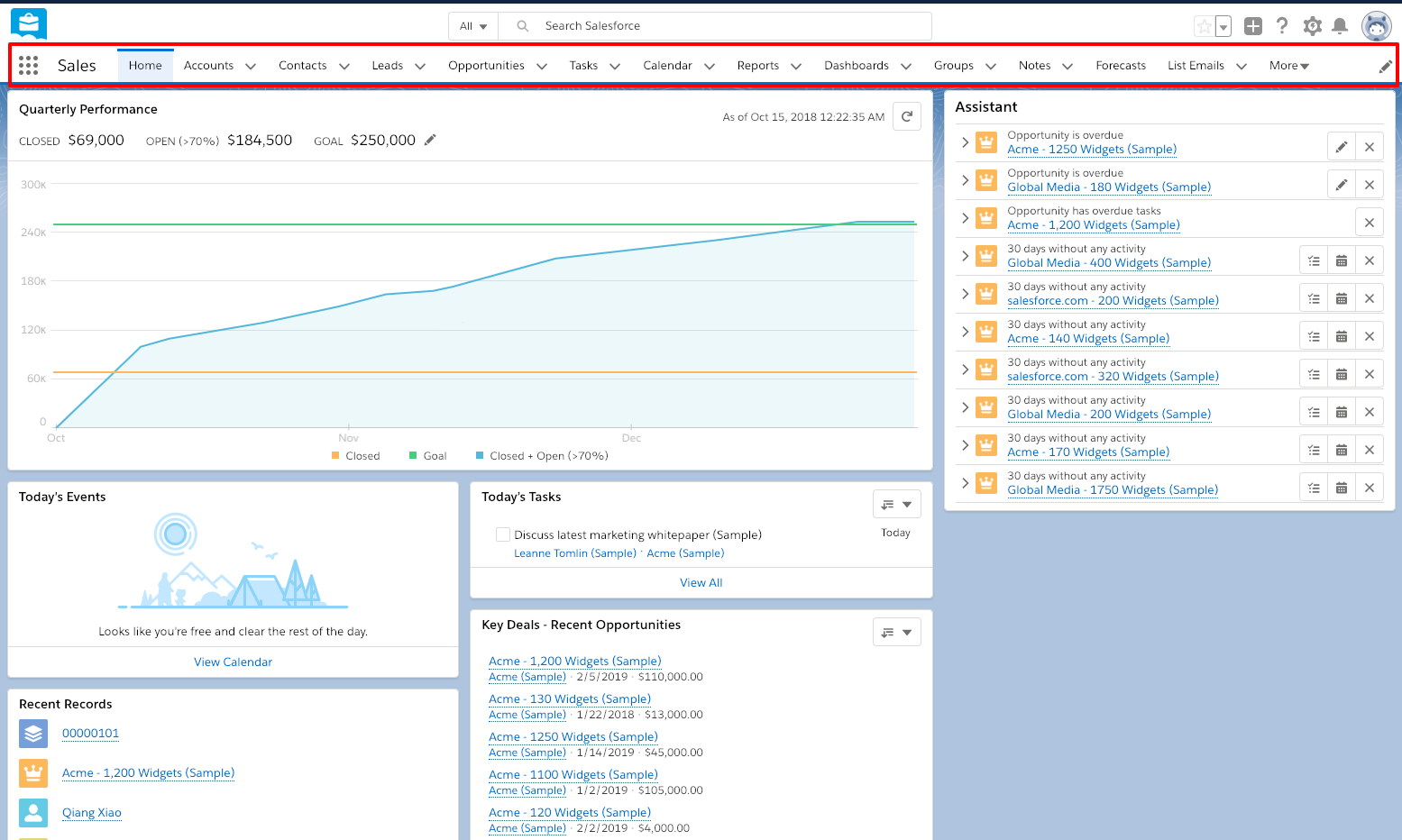Expand the Acme - 1250 Widgets assistant row
Image resolution: width=1402 pixels, height=840 pixels.
[965, 142]
